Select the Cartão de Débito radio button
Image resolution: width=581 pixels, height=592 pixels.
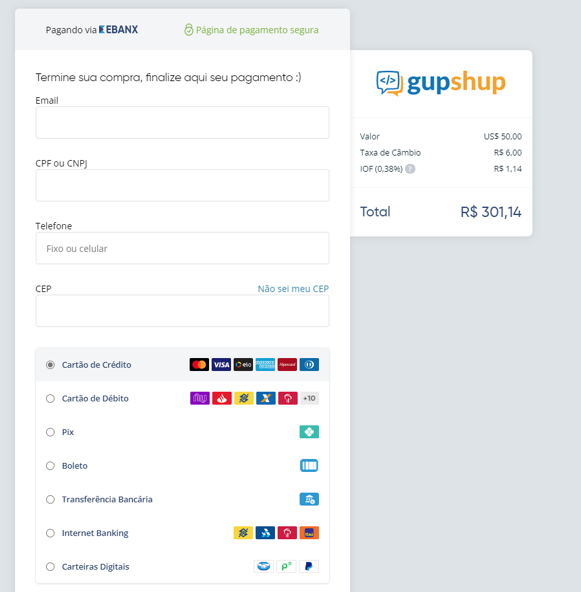(50, 398)
